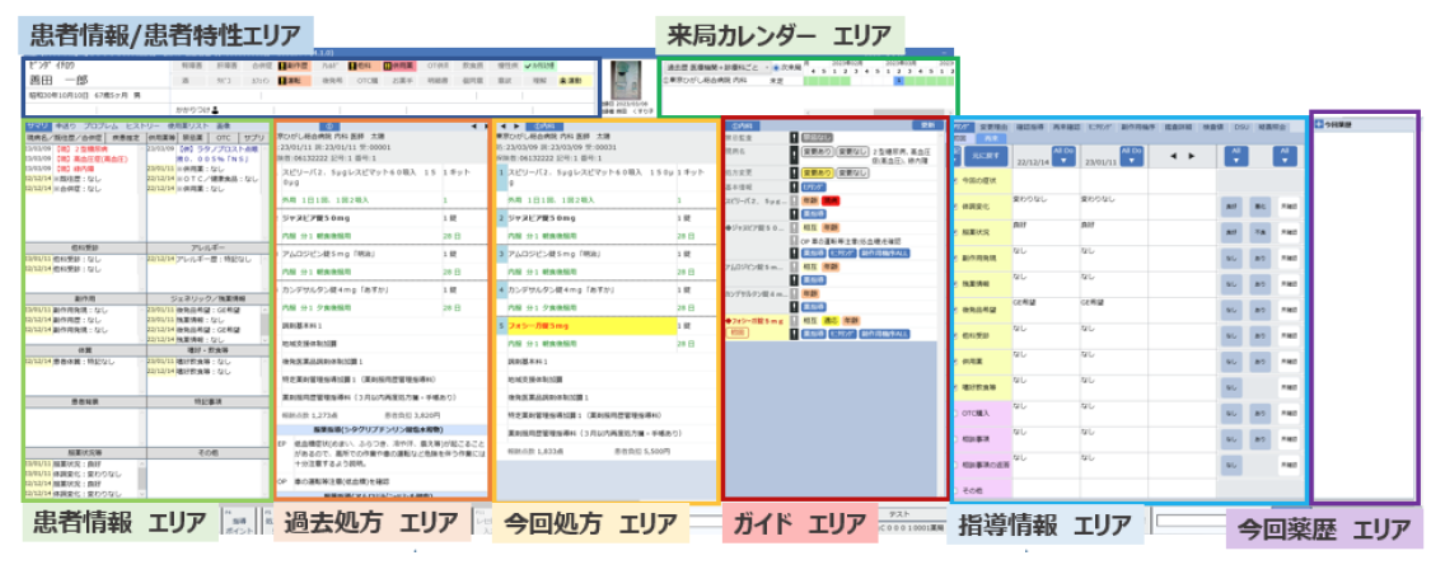Click the plus icon beside 今回薬歴
The width and height of the screenshot is (1435, 568).
pos(1320,124)
